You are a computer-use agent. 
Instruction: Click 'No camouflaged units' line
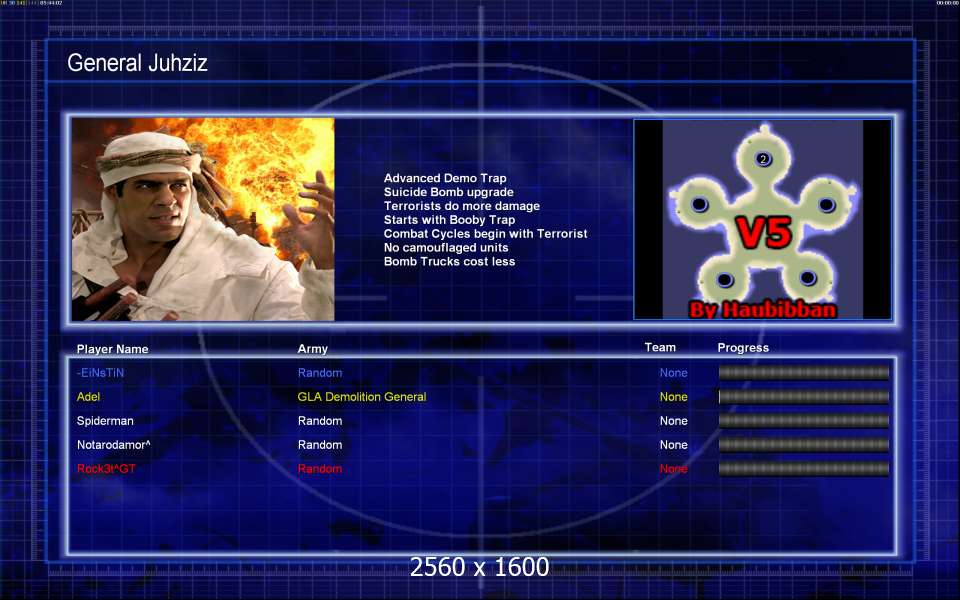coord(446,248)
